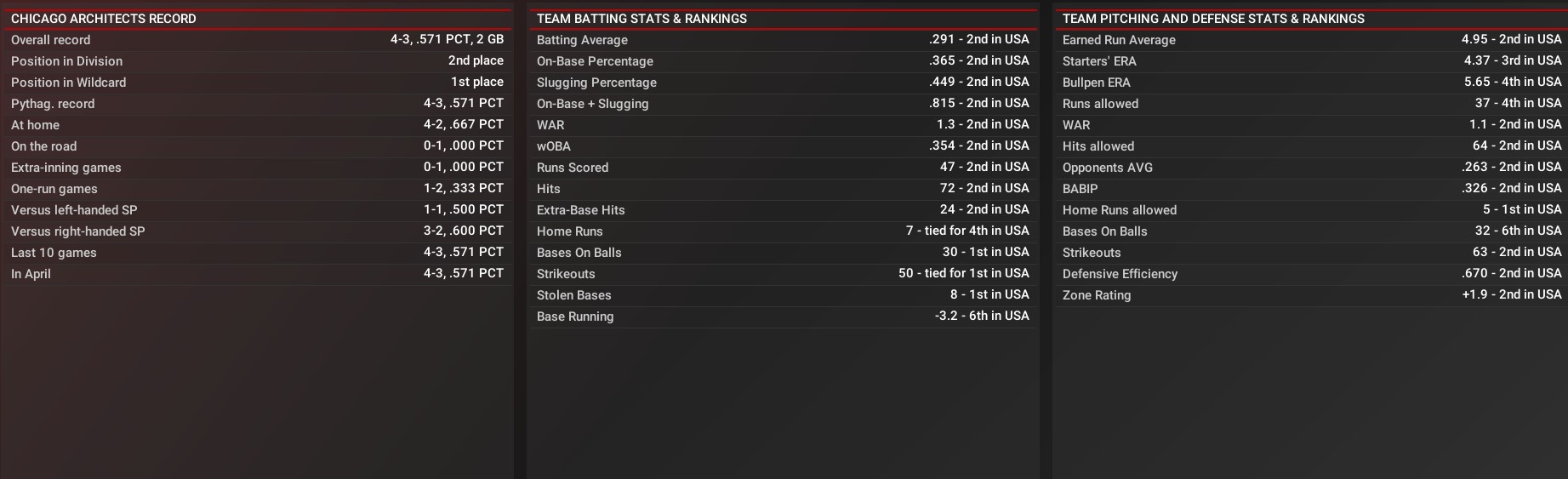Select the Position in Wildcard row
1568x479 pixels.
(257, 83)
